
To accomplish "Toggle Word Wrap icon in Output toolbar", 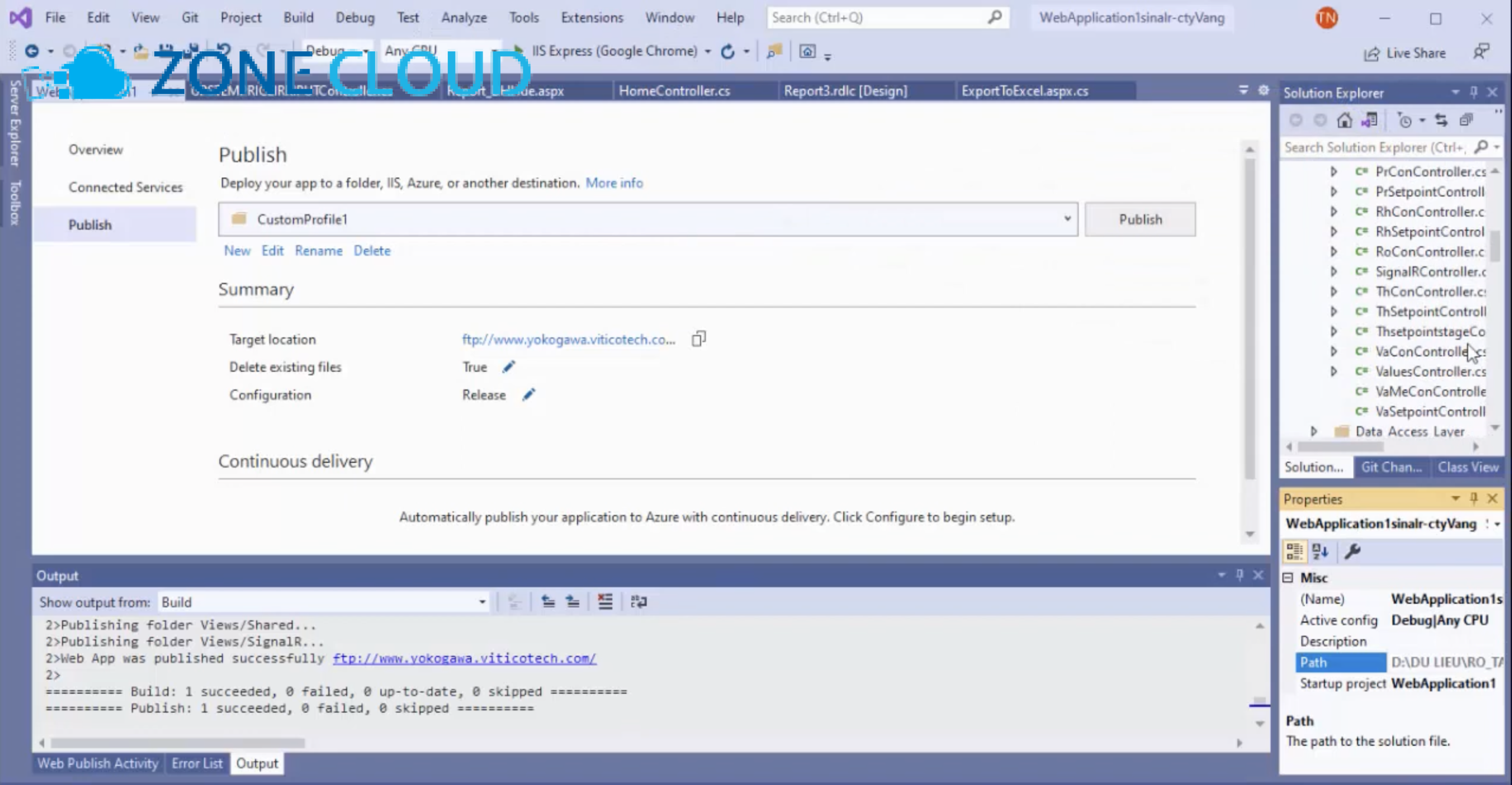I will [638, 602].
